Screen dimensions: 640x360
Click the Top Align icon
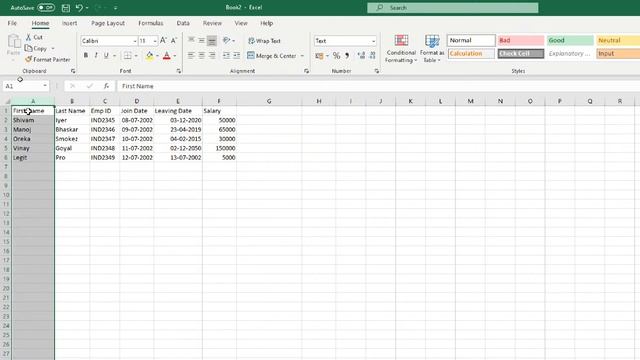pos(191,40)
